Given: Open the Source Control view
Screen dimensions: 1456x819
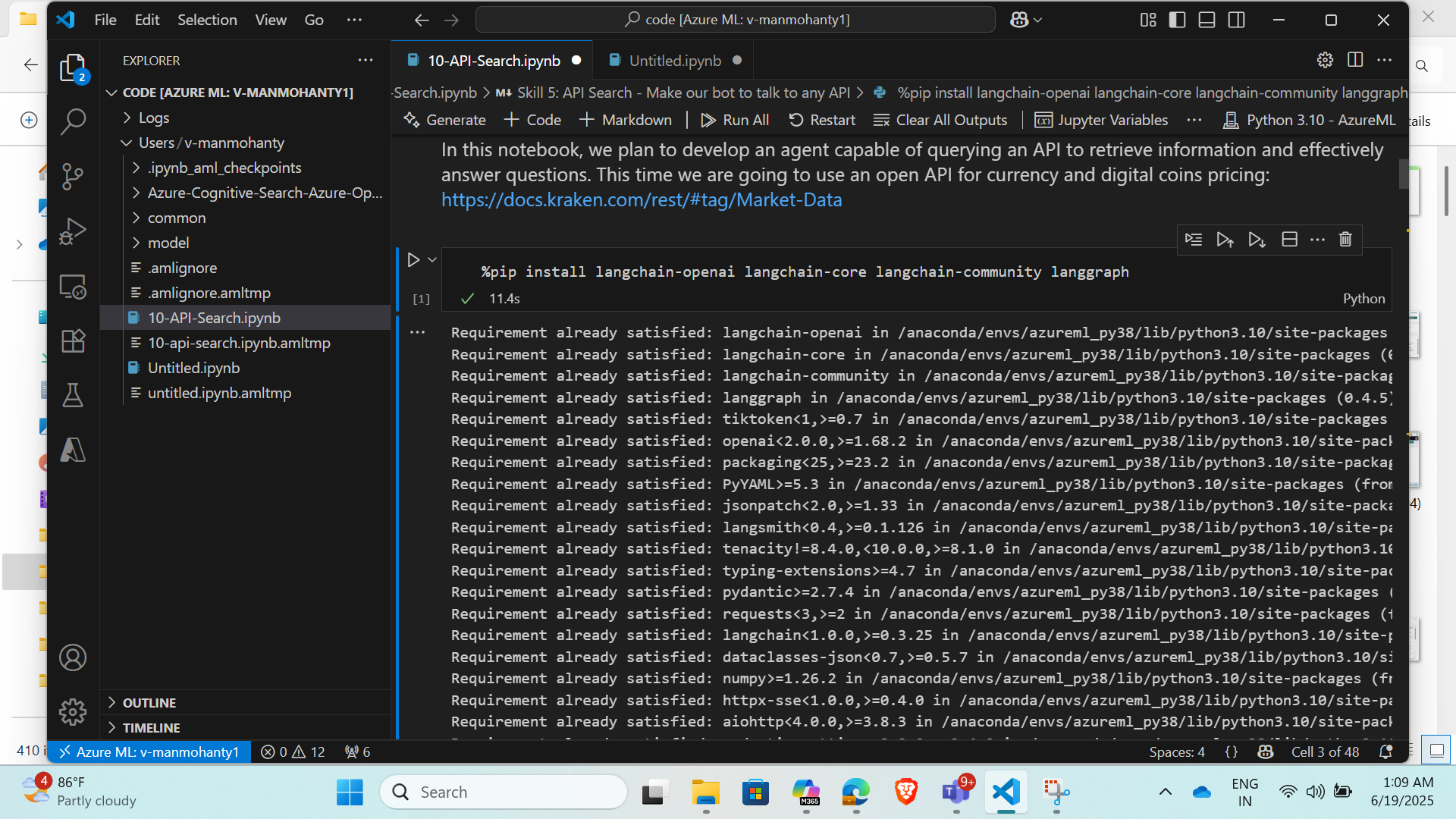Looking at the screenshot, I should (73, 176).
